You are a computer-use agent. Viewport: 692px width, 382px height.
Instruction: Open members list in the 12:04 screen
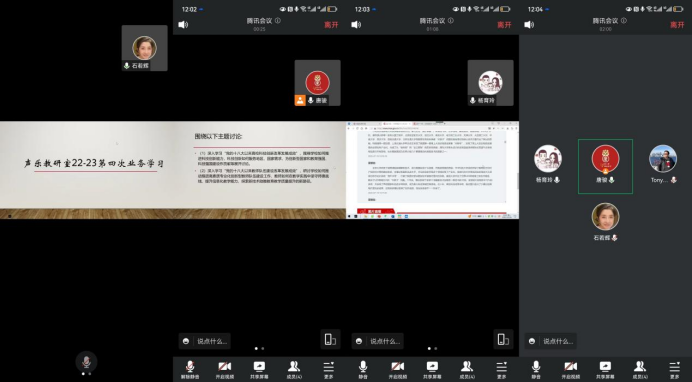[640, 370]
